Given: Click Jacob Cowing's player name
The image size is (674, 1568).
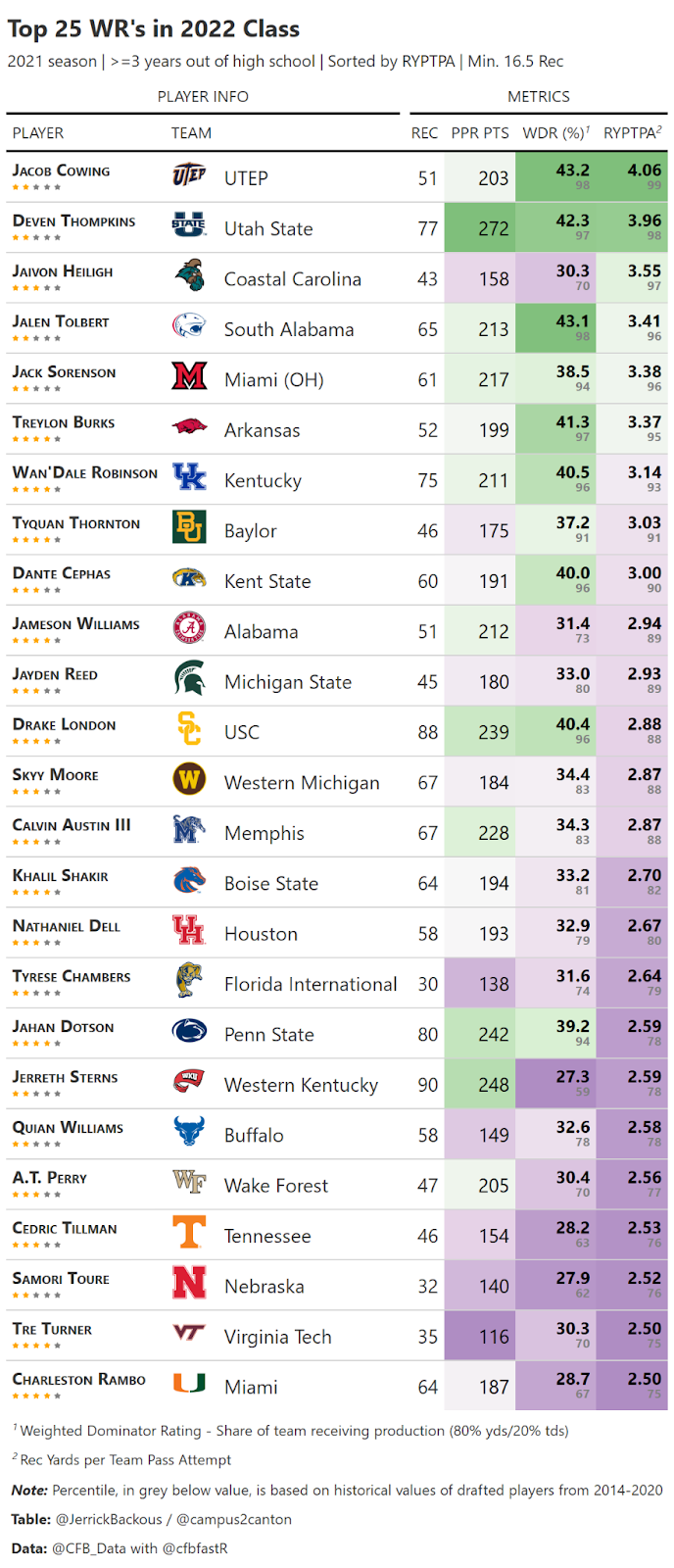Looking at the screenshot, I should pos(61,171).
